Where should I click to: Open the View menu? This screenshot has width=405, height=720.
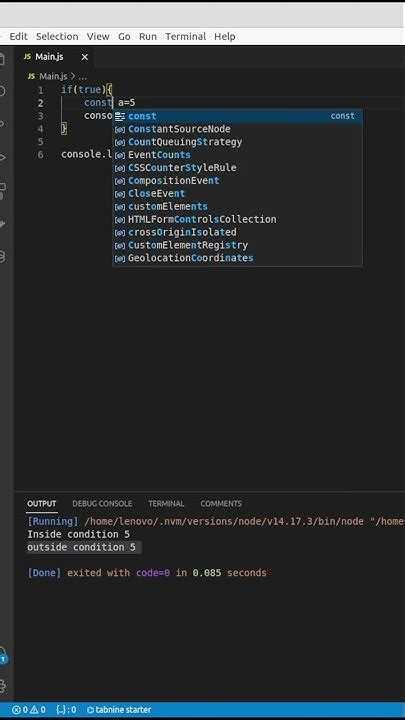click(x=98, y=36)
